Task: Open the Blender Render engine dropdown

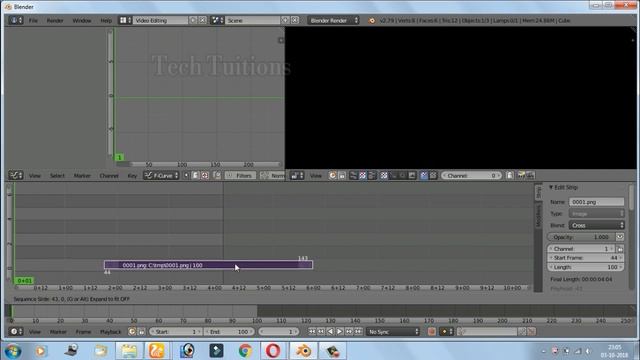Action: [333, 20]
